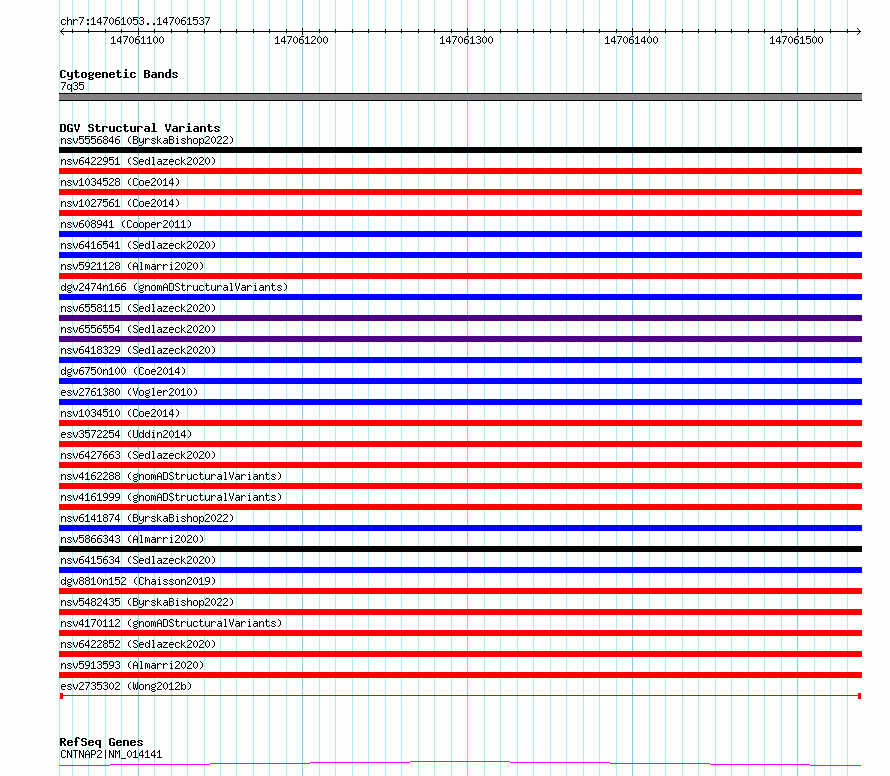Click nsv6418329 (Sedlazeck2020) label
This screenshot has height=776, width=890.
click(x=138, y=350)
